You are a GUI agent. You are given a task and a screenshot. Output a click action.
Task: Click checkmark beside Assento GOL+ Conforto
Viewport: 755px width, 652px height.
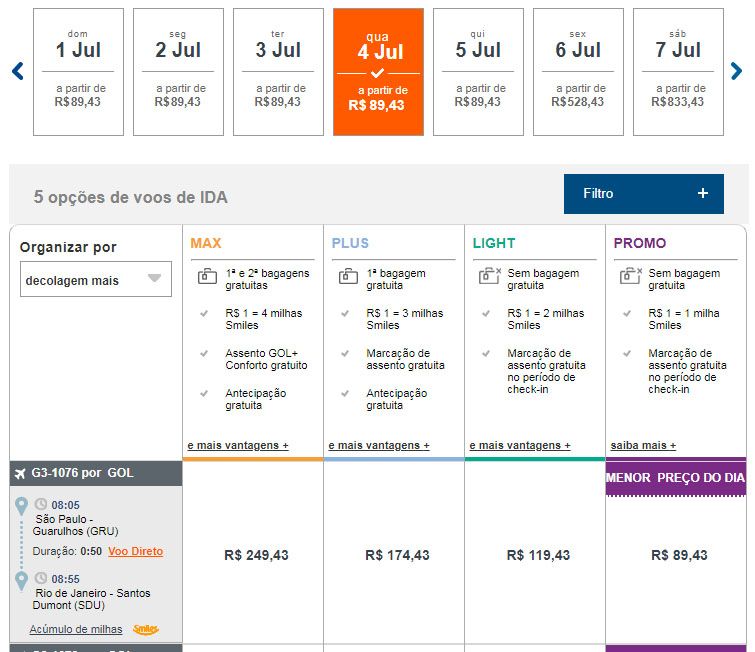[x=204, y=353]
